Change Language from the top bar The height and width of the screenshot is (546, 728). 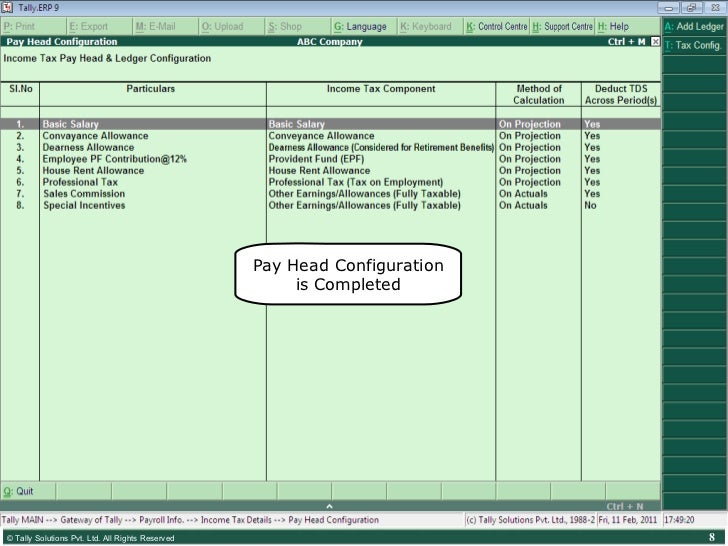(x=360, y=26)
